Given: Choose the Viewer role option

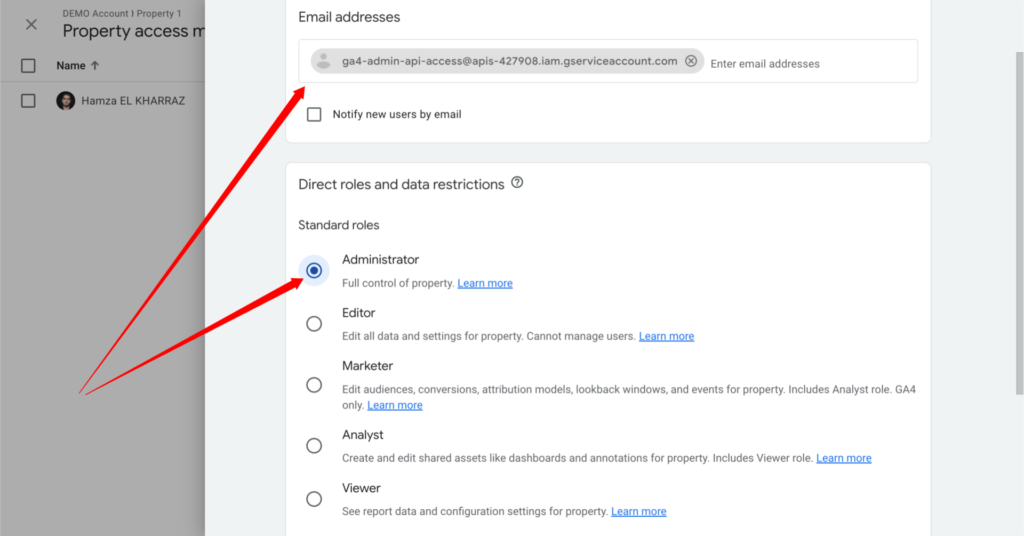Looking at the screenshot, I should click(314, 499).
